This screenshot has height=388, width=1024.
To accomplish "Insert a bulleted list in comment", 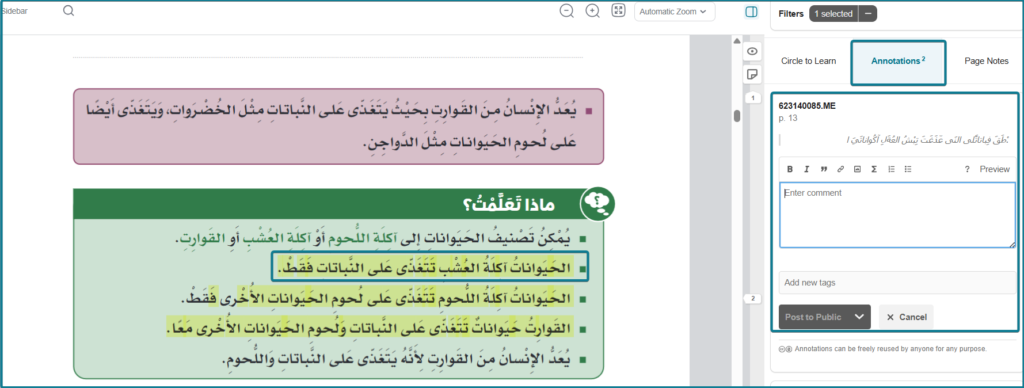I will [908, 169].
